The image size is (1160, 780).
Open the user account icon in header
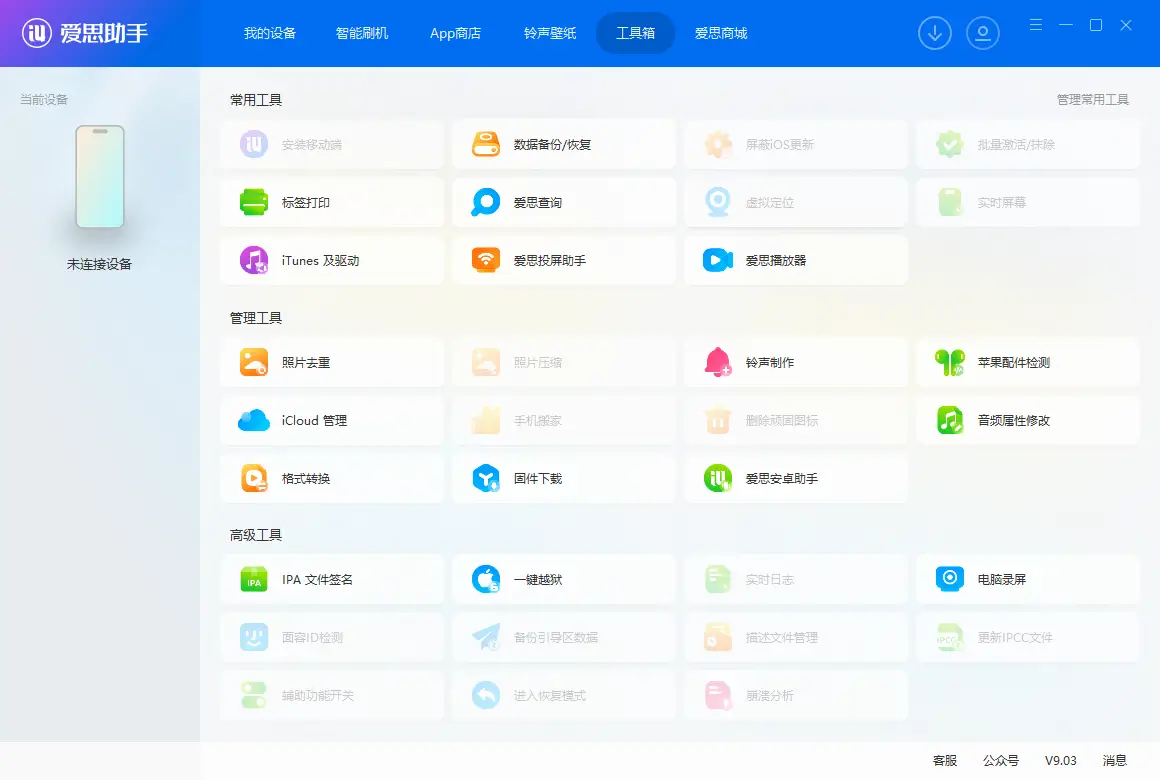tap(983, 33)
